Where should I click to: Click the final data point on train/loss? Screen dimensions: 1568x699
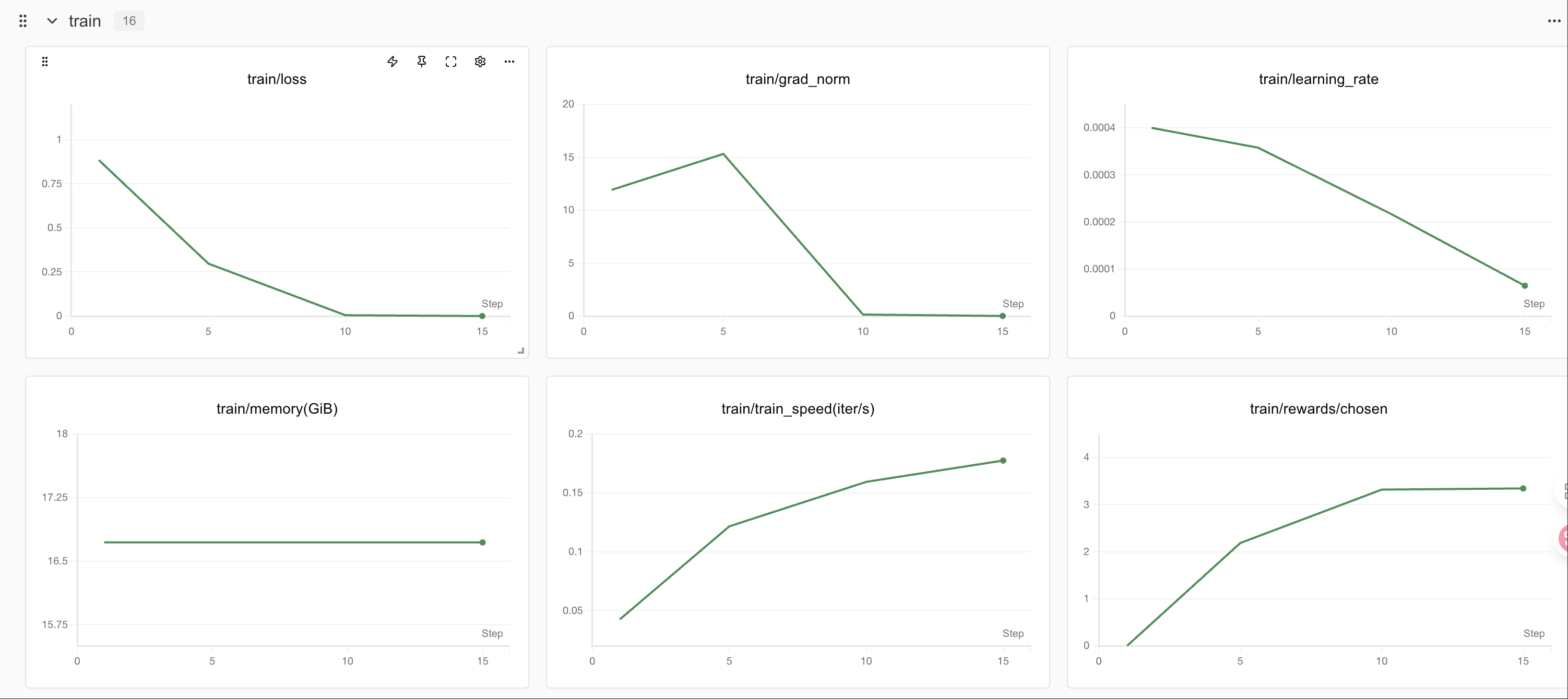(x=482, y=316)
